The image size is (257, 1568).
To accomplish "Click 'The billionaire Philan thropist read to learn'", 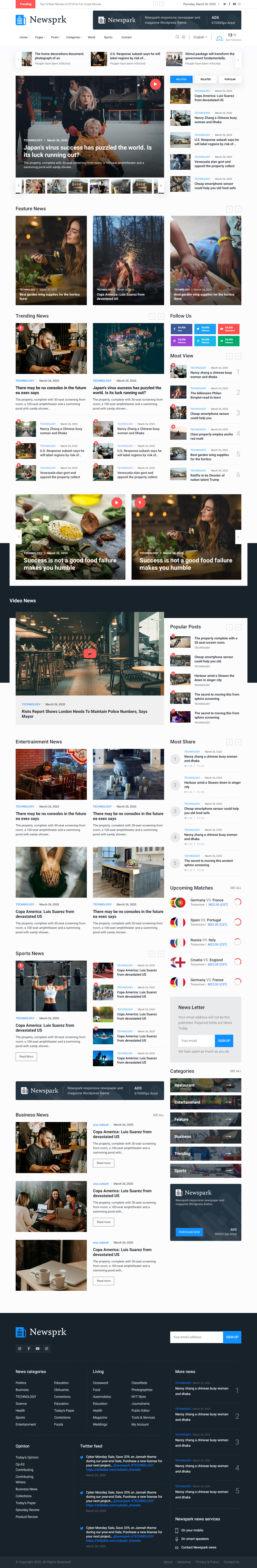I will 205,395.
